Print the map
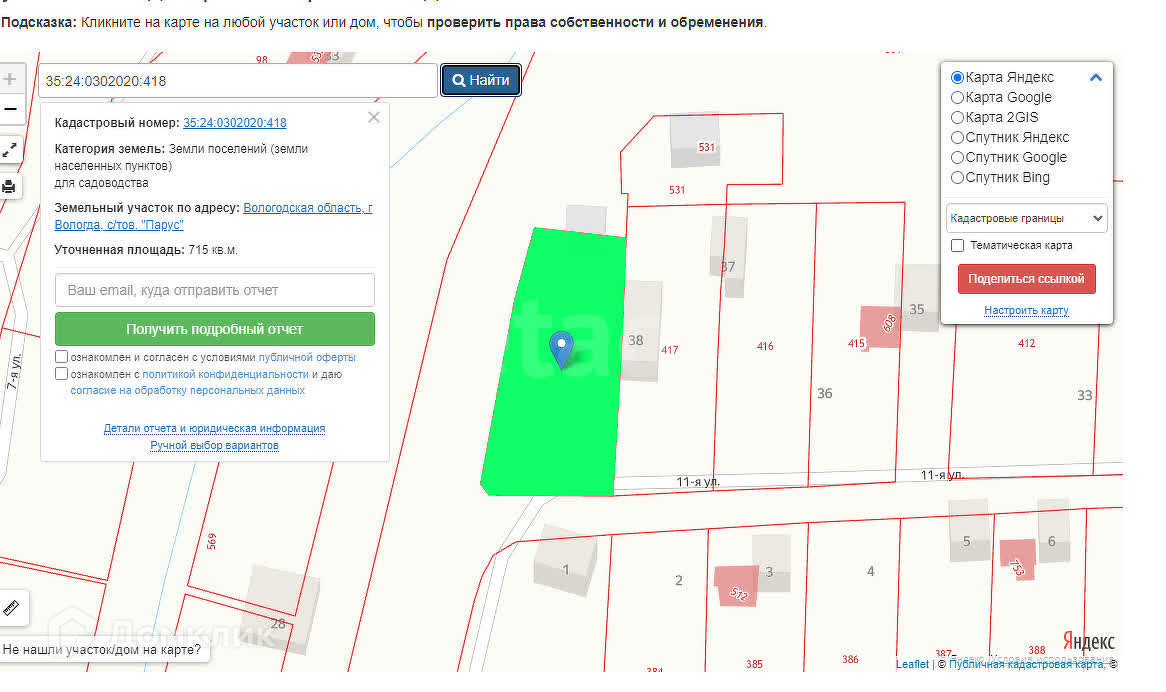This screenshot has height=692, width=1166. [x=10, y=187]
